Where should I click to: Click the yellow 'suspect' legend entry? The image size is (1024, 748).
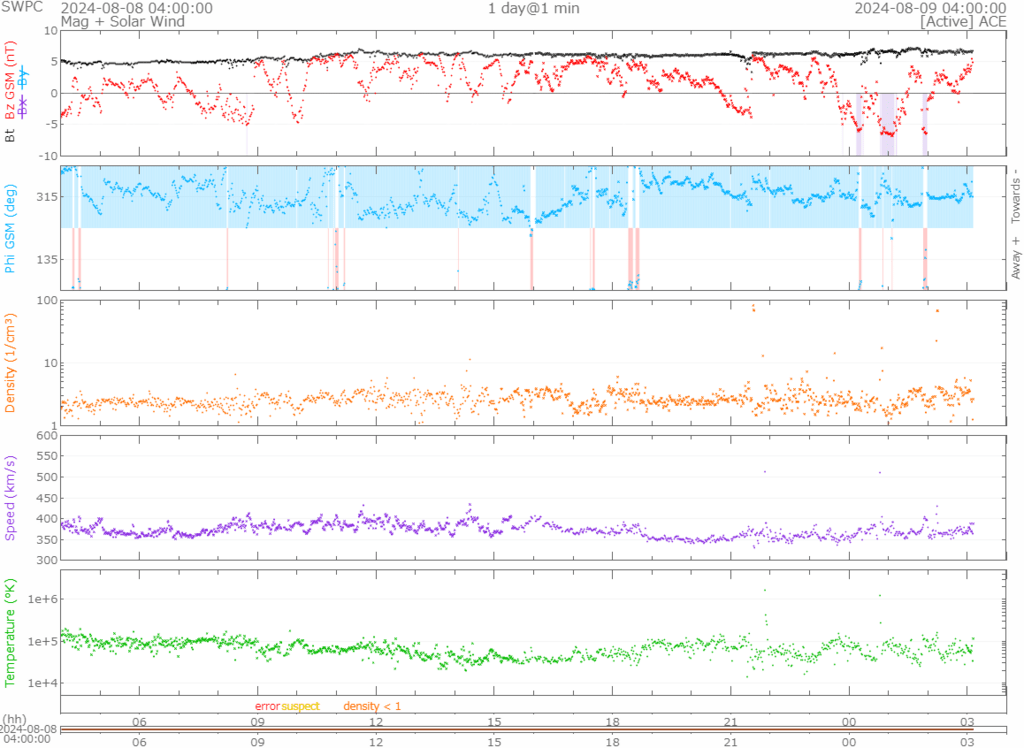click(x=300, y=707)
